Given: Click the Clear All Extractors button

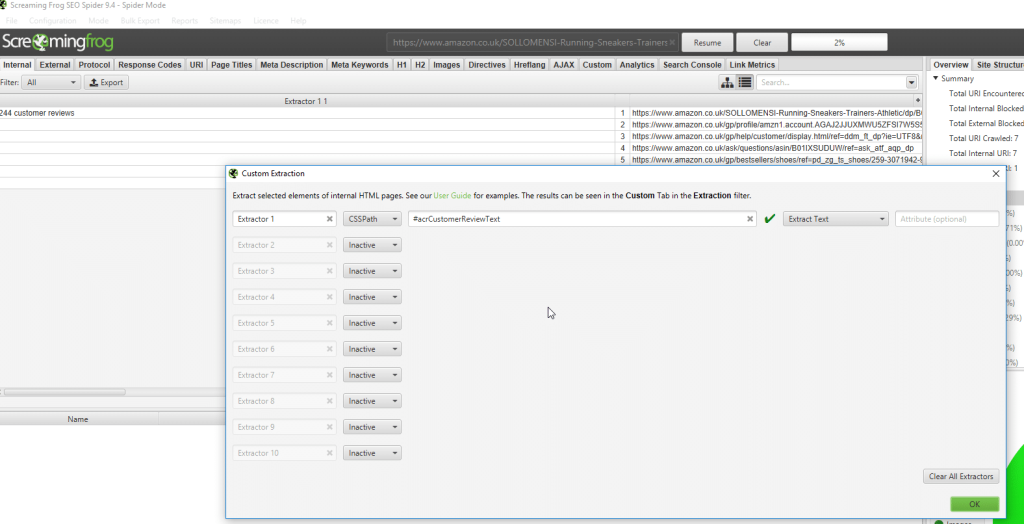Looking at the screenshot, I should click(961, 476).
